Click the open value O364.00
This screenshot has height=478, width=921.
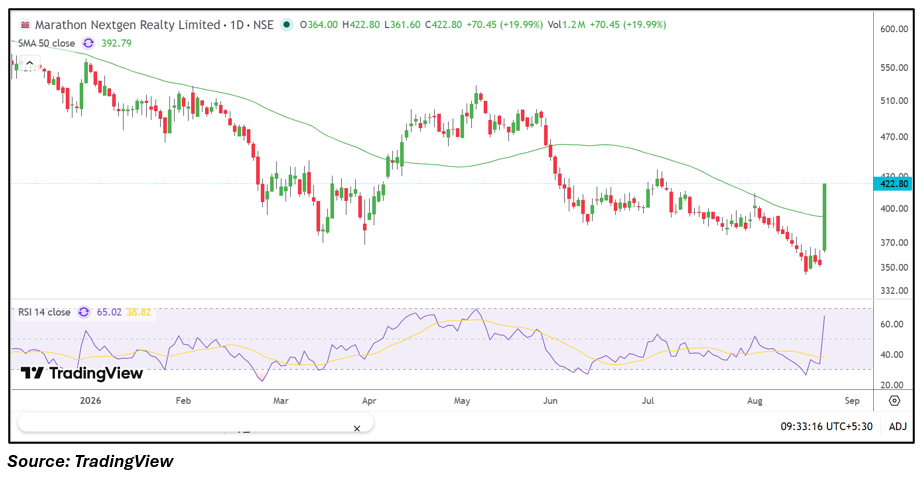[x=319, y=25]
